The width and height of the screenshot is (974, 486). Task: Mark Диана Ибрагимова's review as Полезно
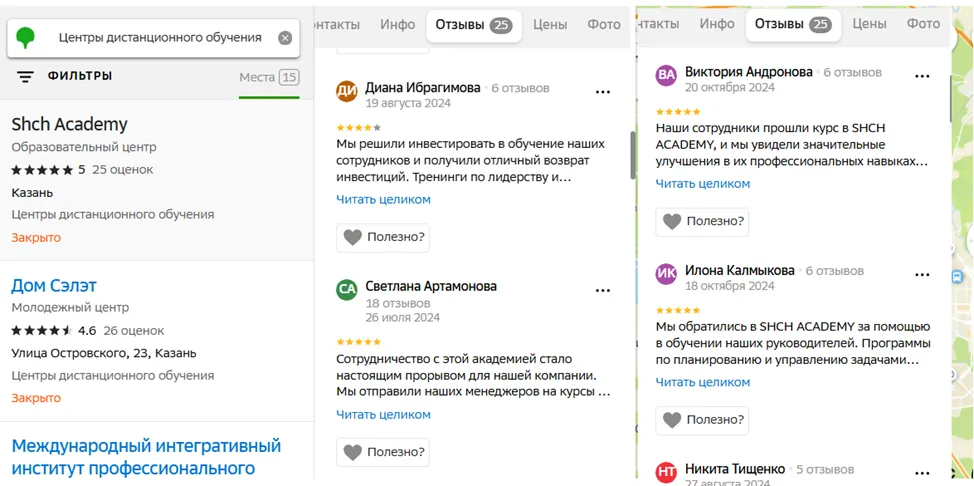(x=383, y=237)
